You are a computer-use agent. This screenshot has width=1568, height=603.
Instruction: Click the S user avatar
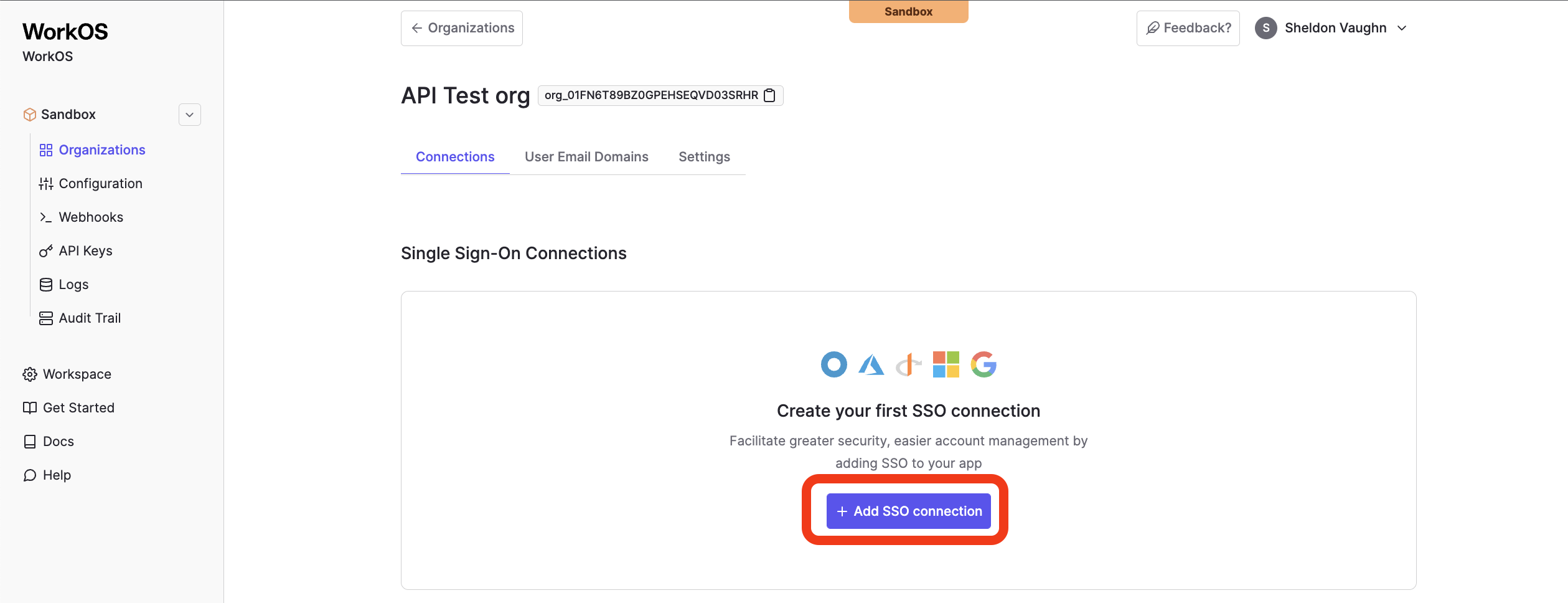[1265, 28]
